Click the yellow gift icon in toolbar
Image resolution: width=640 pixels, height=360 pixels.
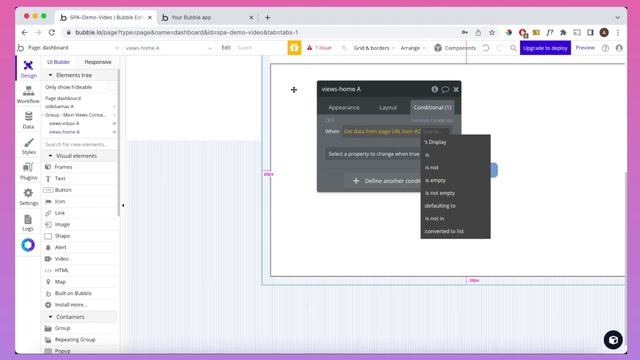(x=294, y=48)
